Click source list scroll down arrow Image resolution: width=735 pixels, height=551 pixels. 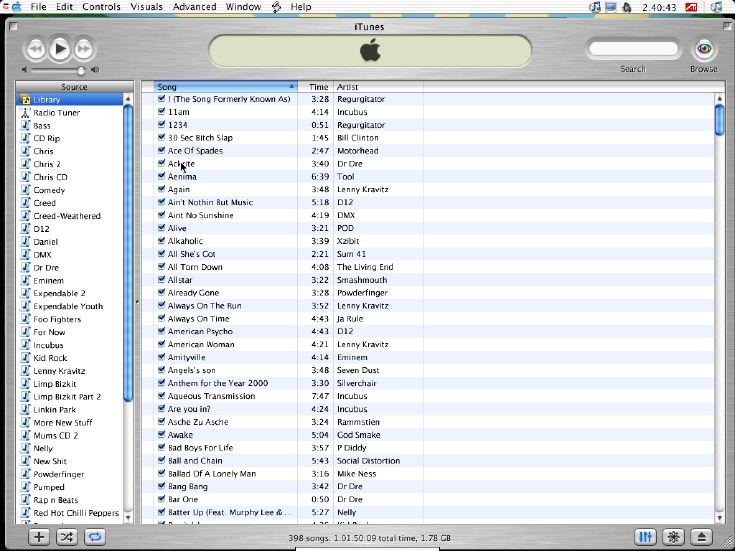(x=128, y=518)
